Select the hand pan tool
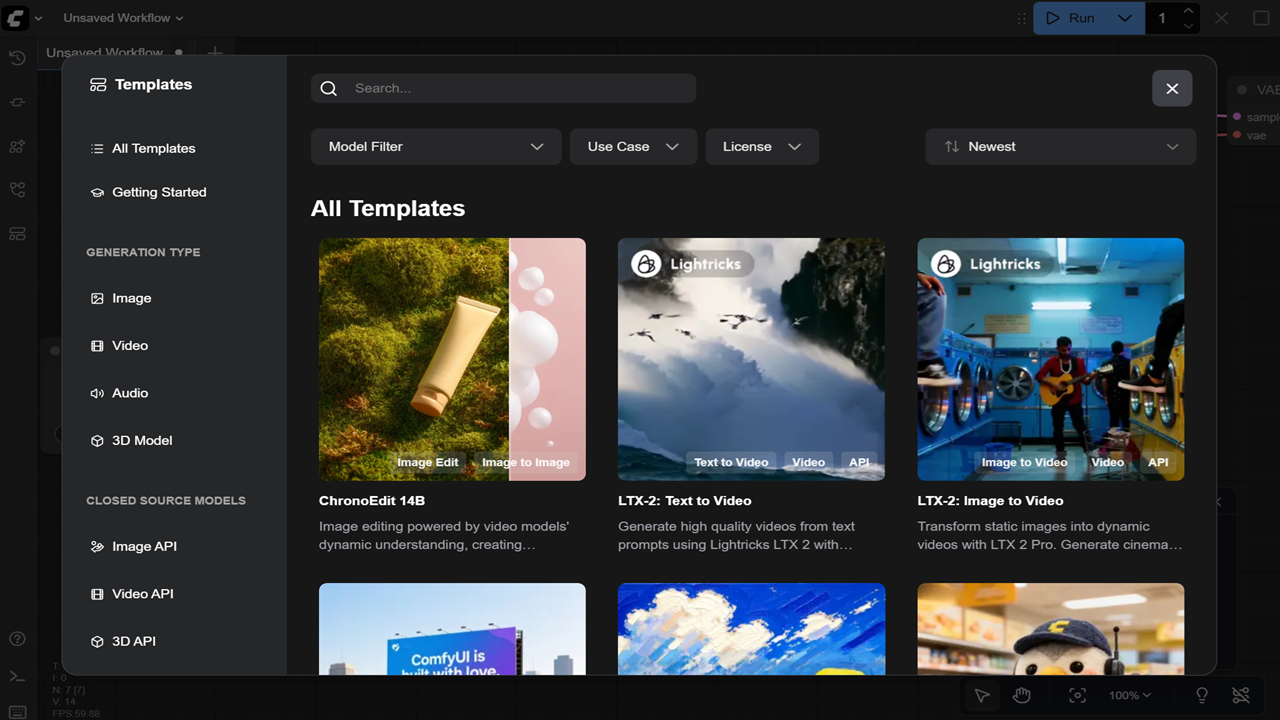 (x=1022, y=695)
